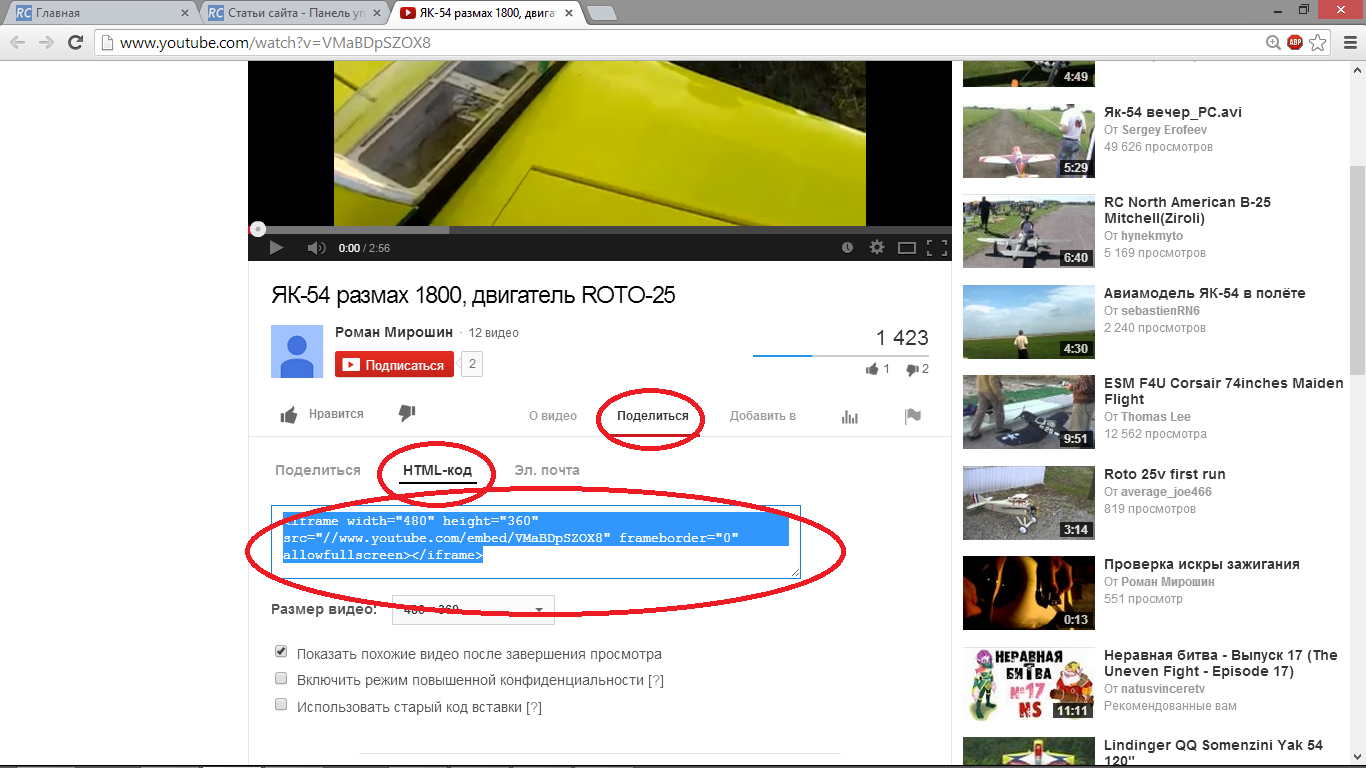Click the red Подписаться button

coord(394,365)
